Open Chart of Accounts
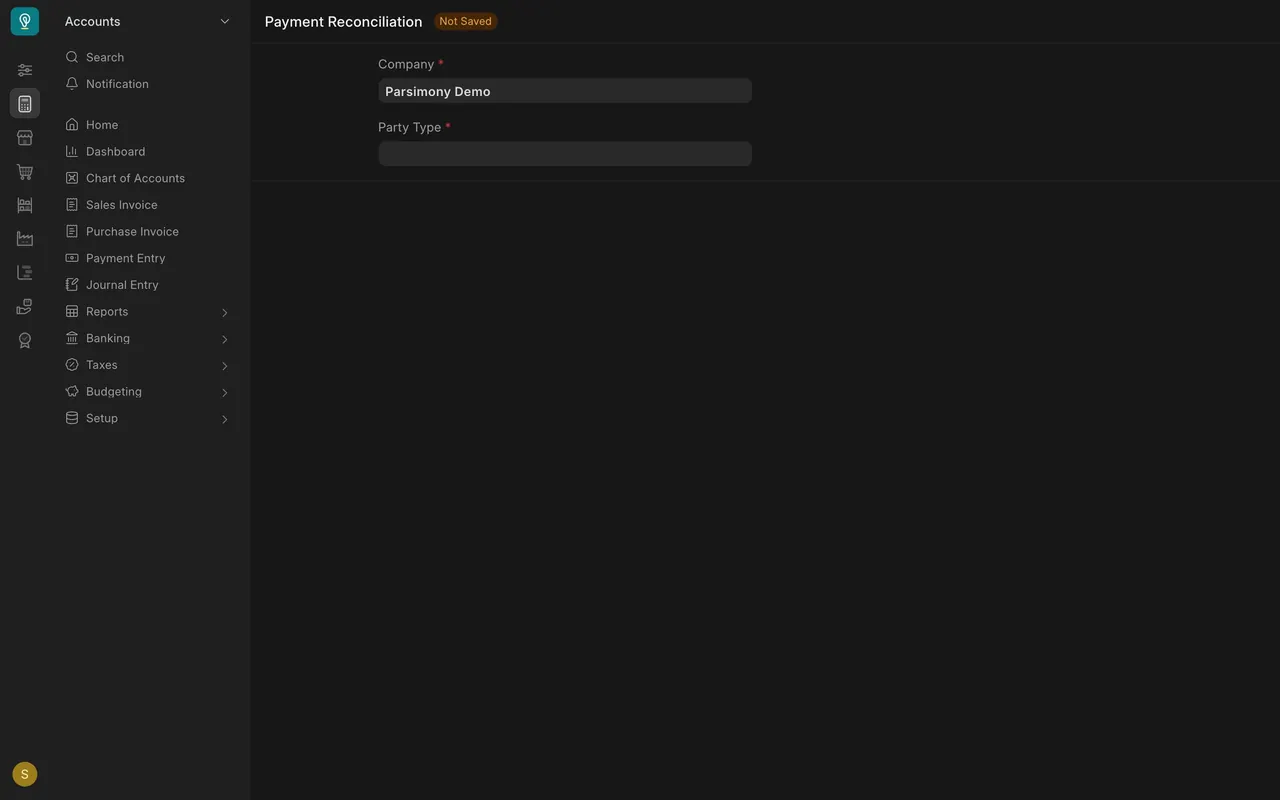 click(x=148, y=178)
